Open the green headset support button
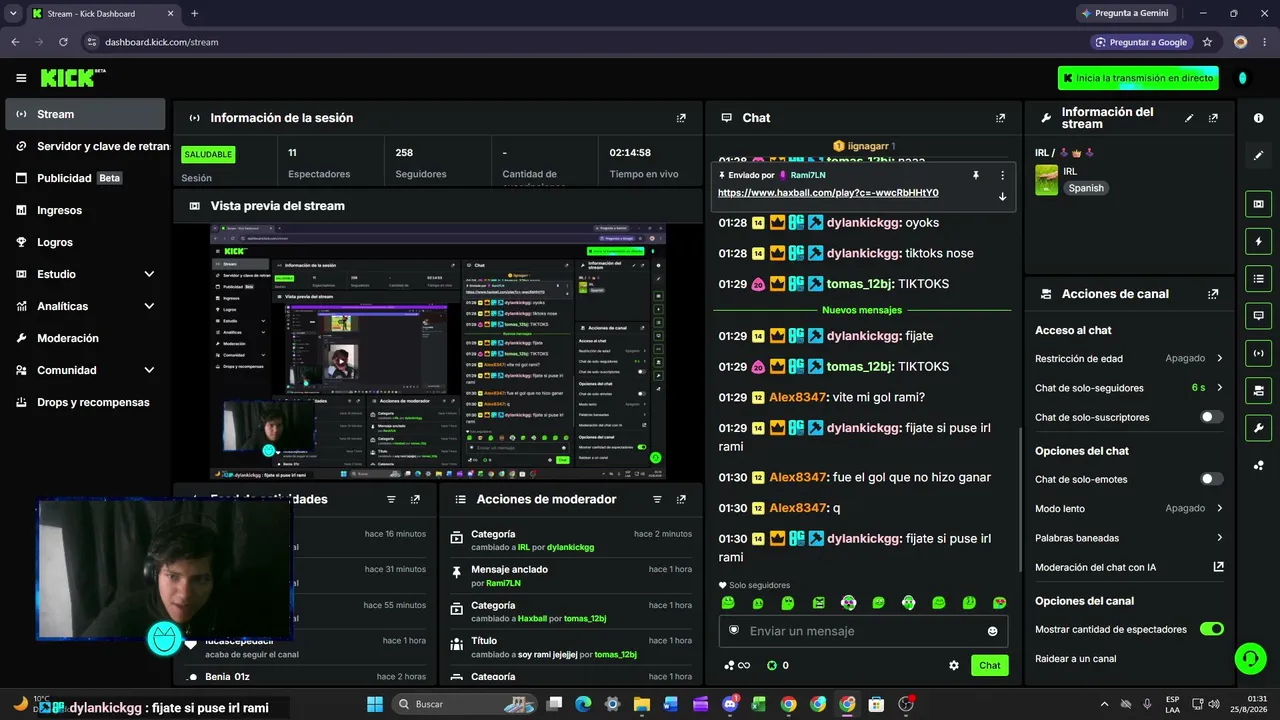This screenshot has height=720, width=1280. click(x=1250, y=658)
